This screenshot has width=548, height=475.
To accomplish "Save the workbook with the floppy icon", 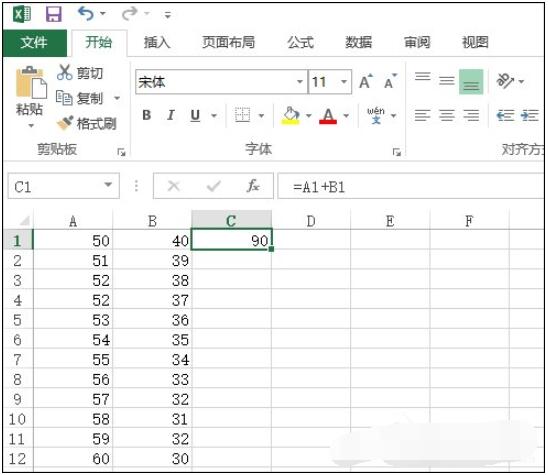I will pyautogui.click(x=53, y=14).
